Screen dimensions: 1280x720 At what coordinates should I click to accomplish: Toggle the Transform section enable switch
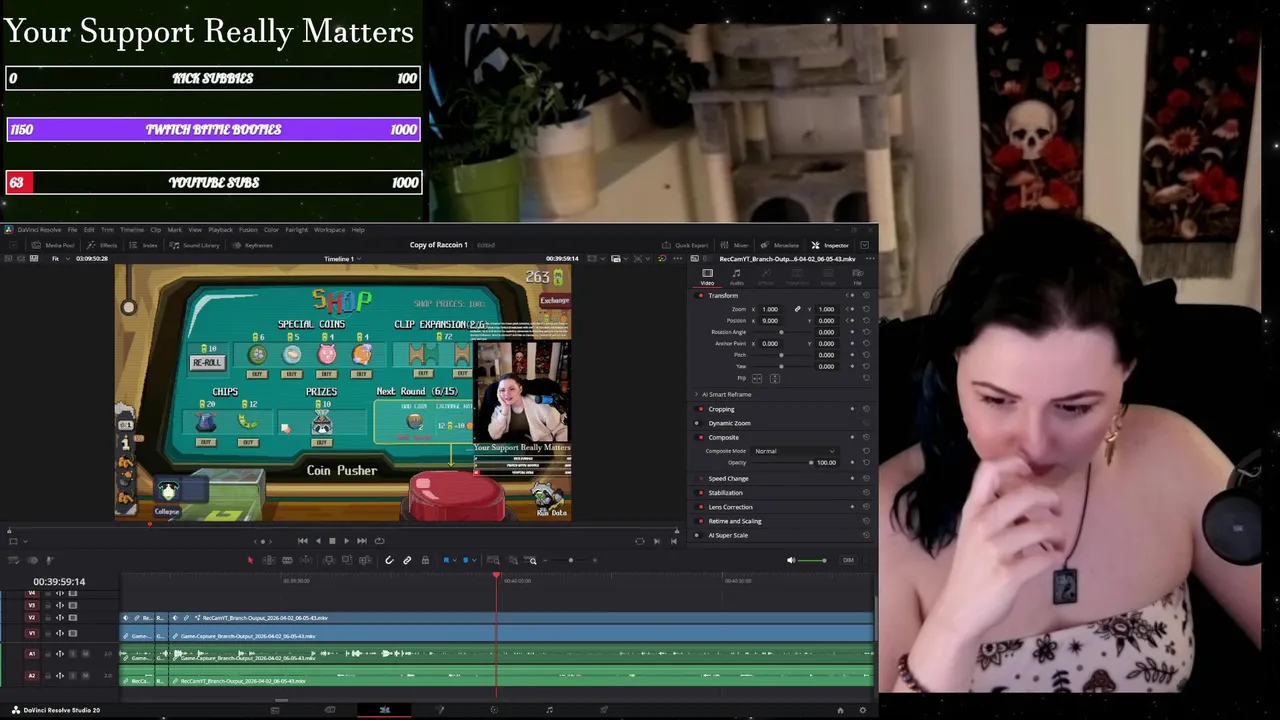(699, 296)
